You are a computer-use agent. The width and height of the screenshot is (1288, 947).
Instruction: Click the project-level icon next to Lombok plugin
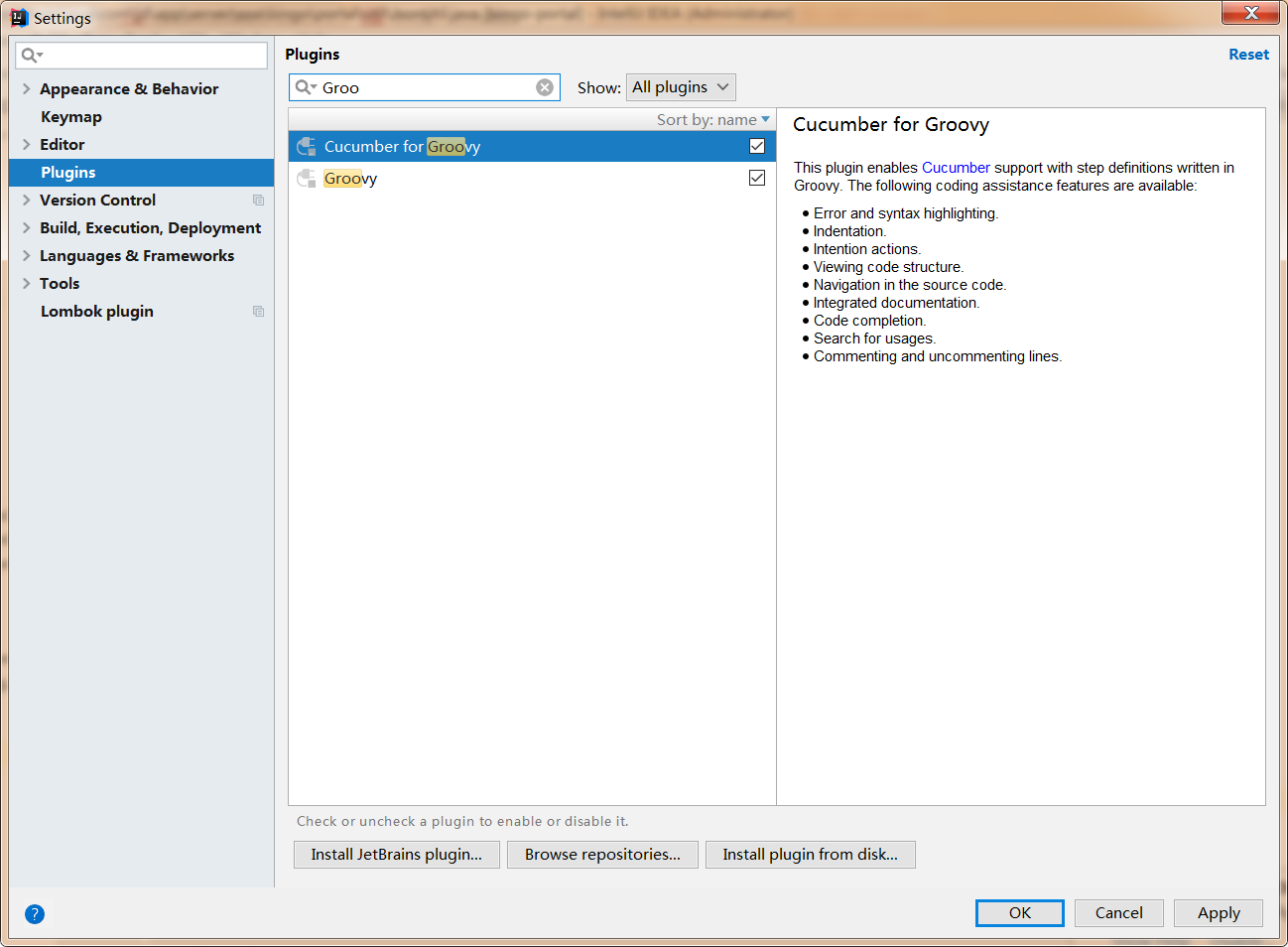pos(258,312)
